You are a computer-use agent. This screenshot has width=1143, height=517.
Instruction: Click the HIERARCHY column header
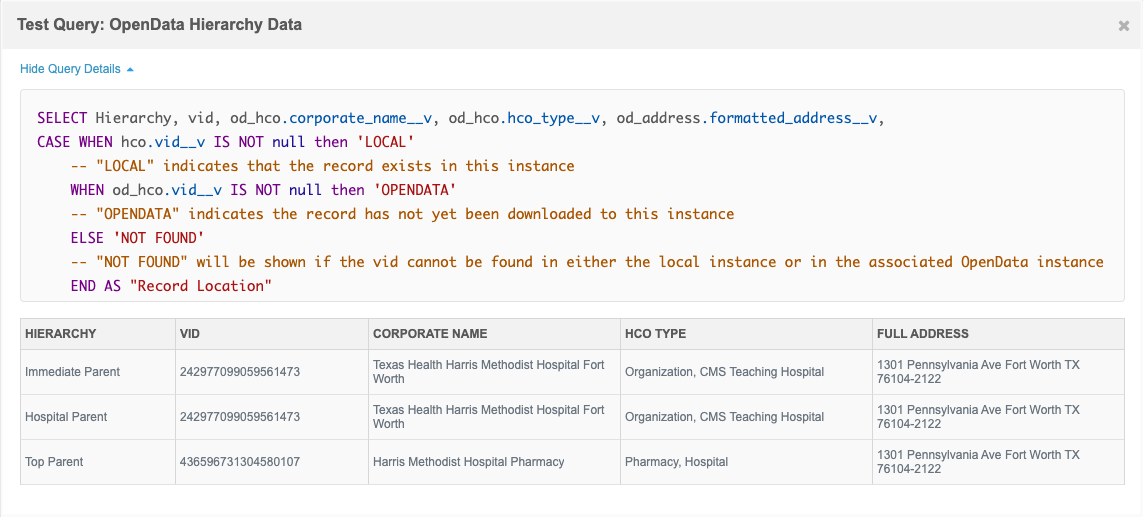tap(61, 334)
